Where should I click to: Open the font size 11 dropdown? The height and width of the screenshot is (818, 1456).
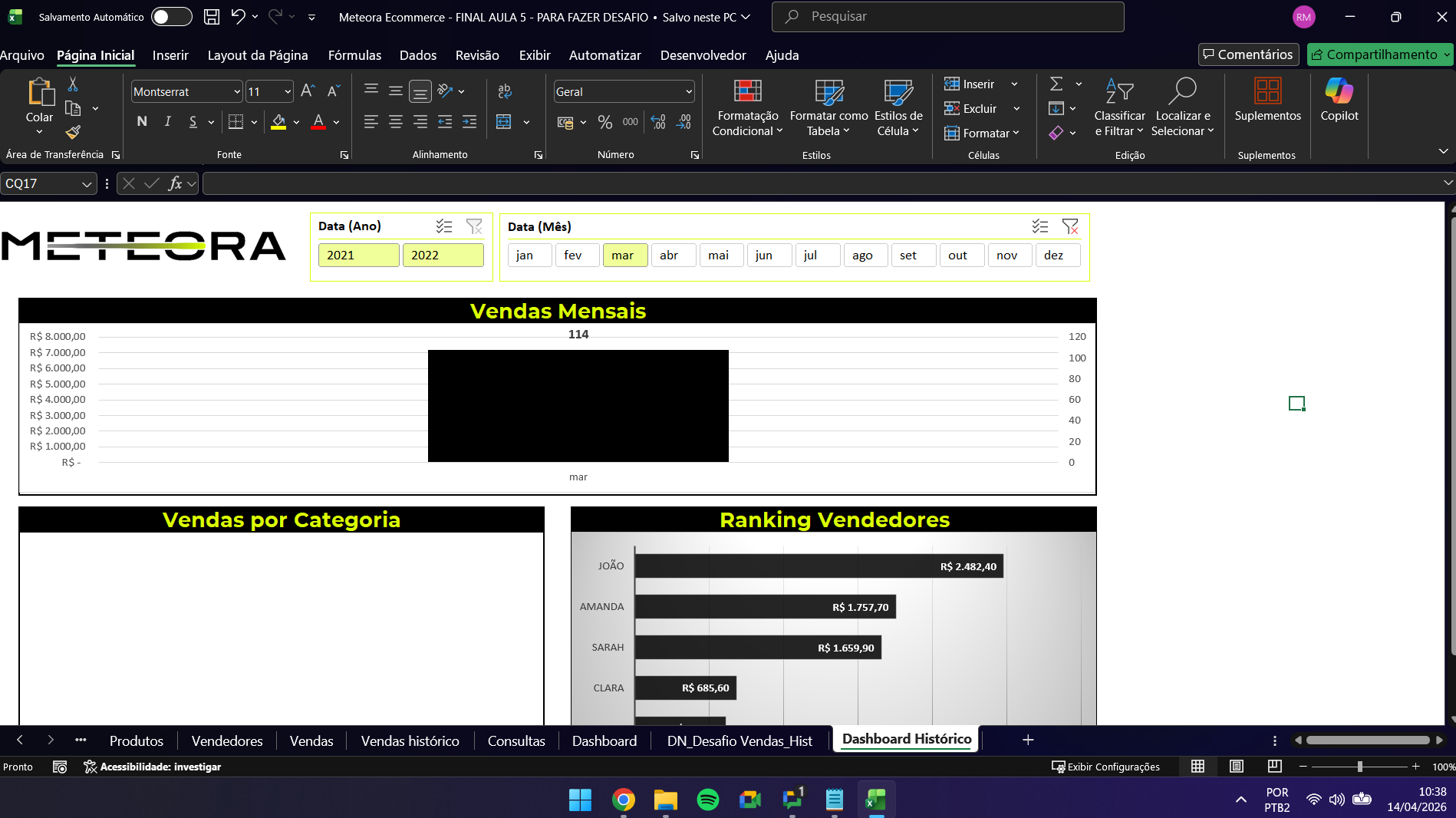pyautogui.click(x=288, y=92)
